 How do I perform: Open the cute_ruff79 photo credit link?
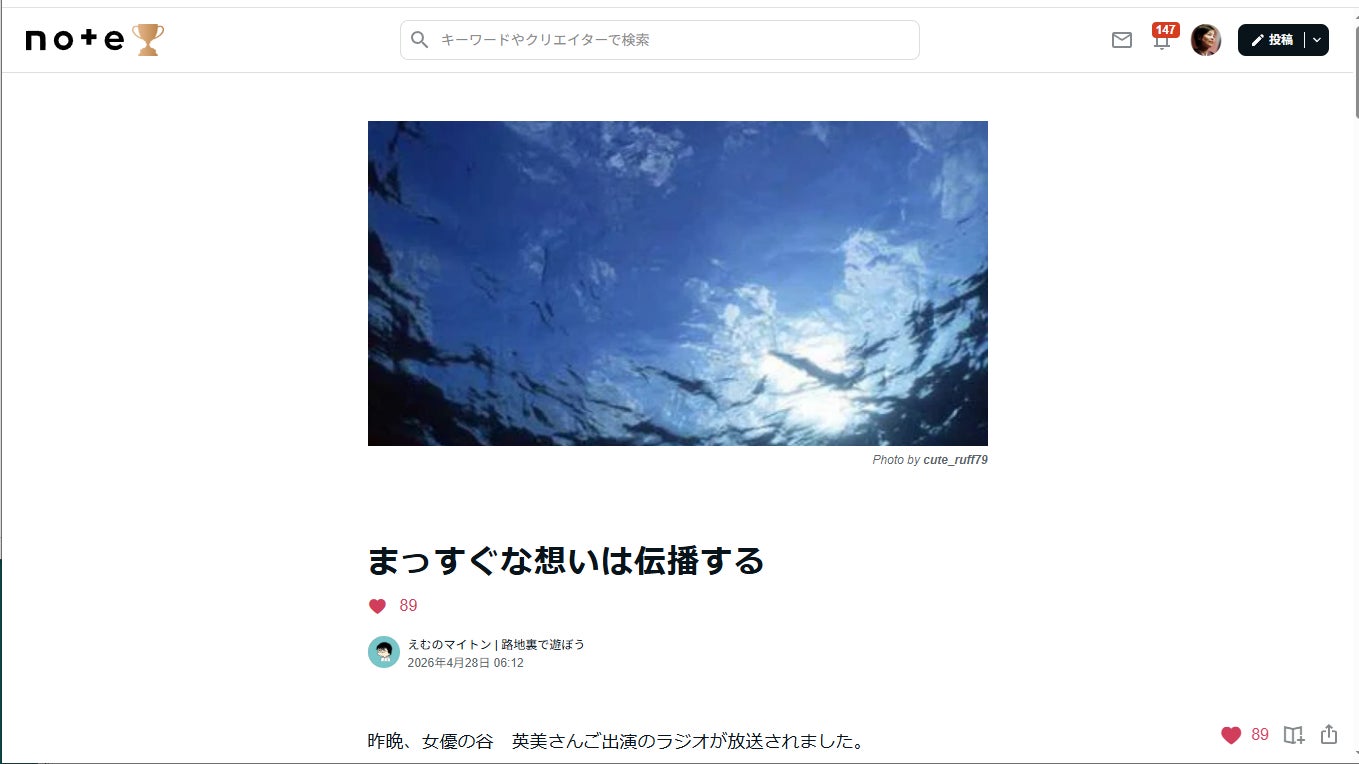pyautogui.click(x=955, y=460)
